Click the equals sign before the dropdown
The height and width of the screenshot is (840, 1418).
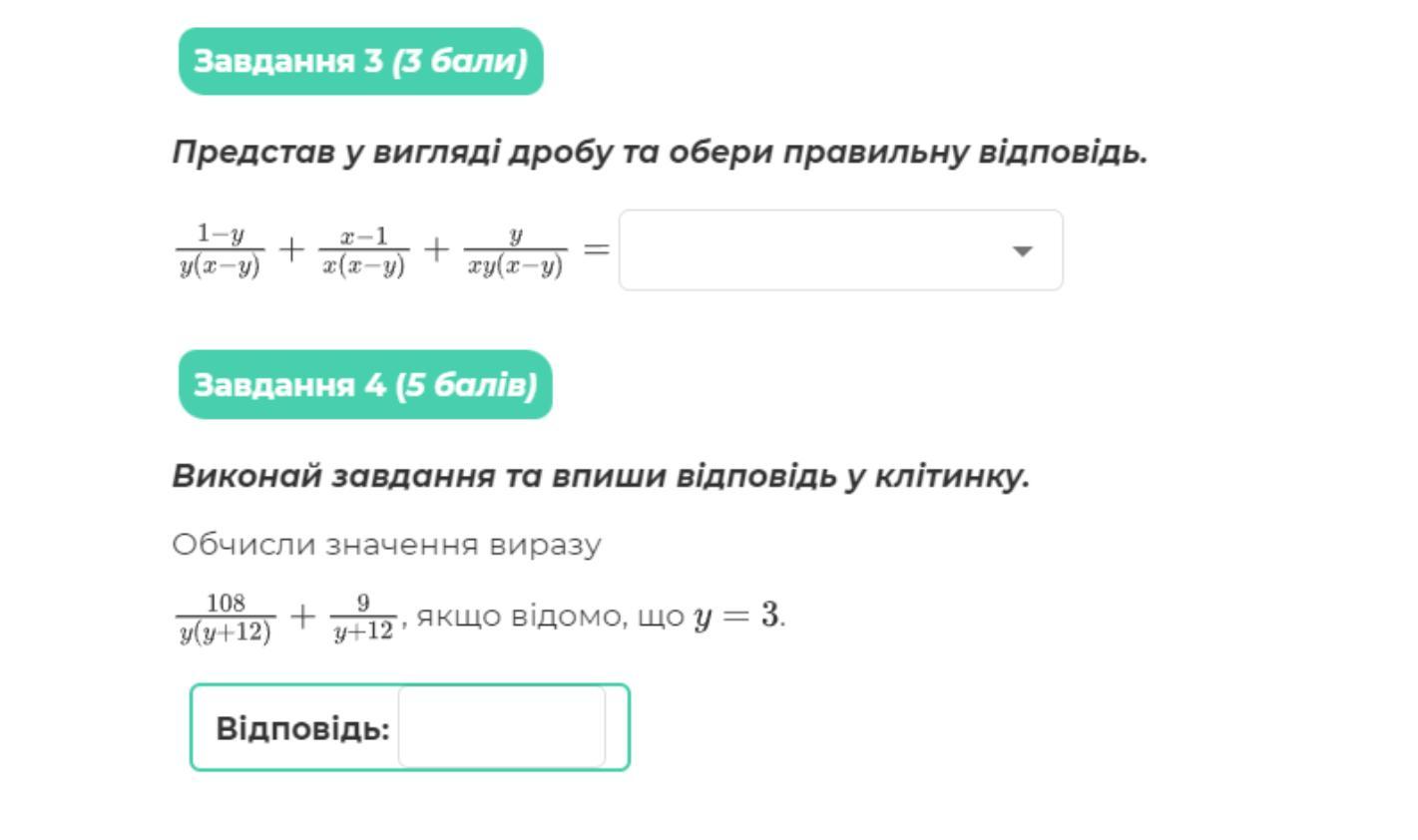coord(596,248)
